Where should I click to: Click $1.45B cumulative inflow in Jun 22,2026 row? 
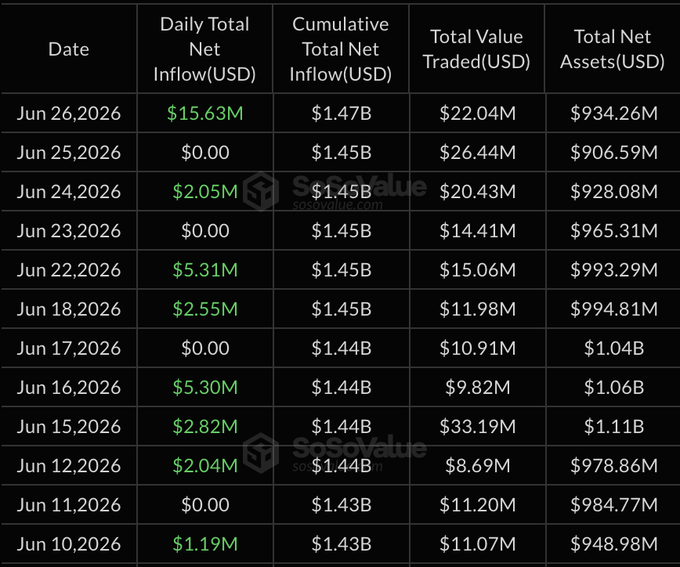(341, 270)
